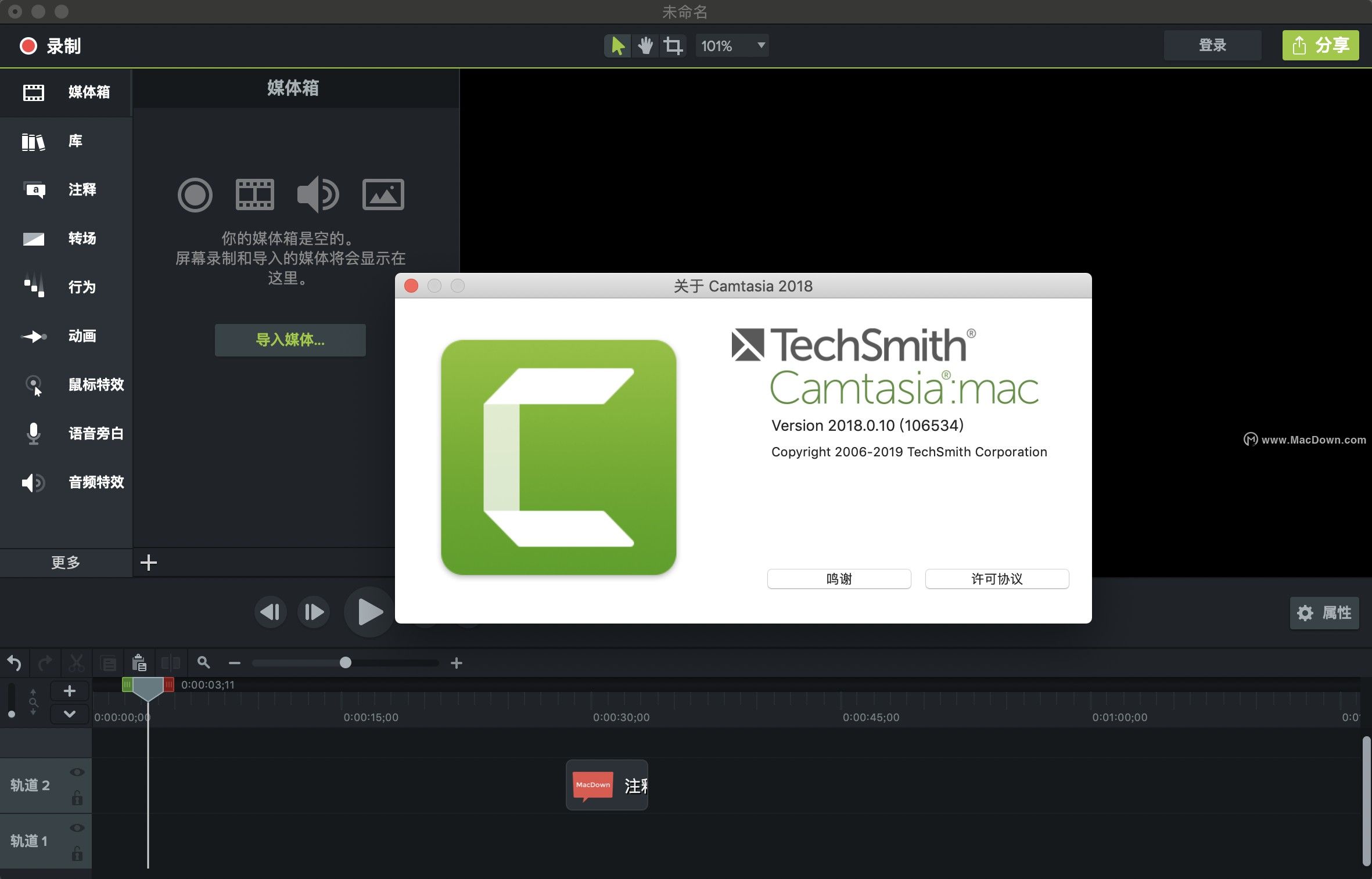Close the 关于 Camtasia 2018 dialog
The height and width of the screenshot is (879, 1372).
click(x=411, y=286)
